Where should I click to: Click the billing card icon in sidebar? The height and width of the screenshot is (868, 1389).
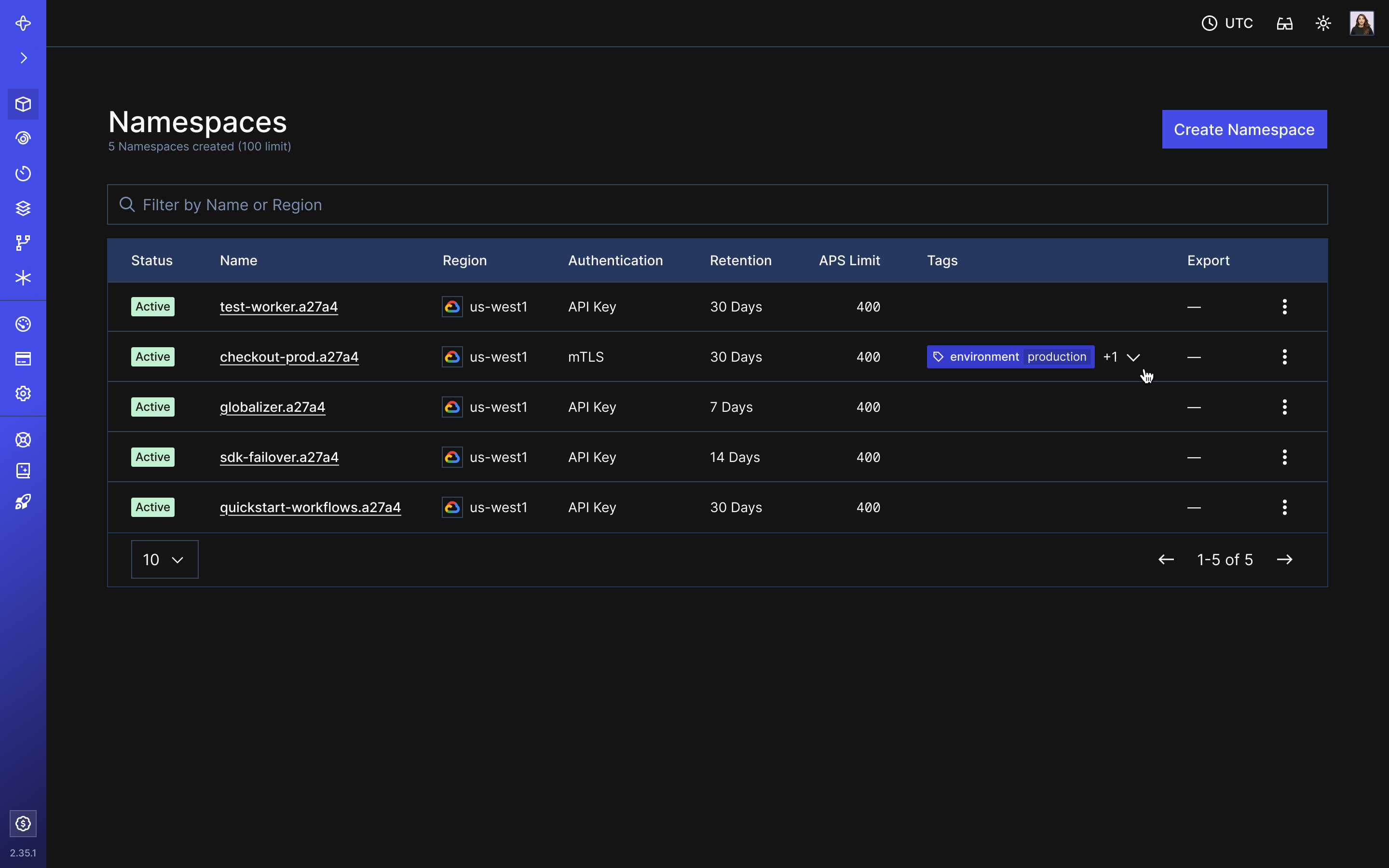tap(23, 358)
